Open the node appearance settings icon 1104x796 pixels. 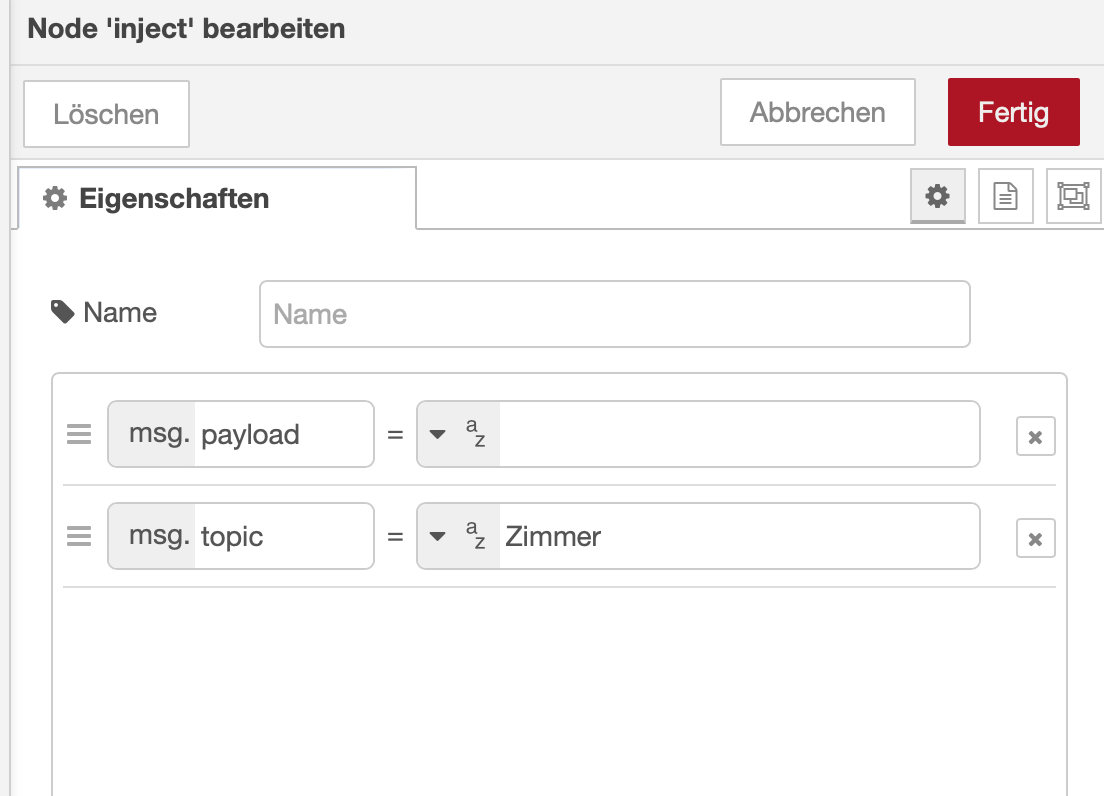click(1073, 196)
